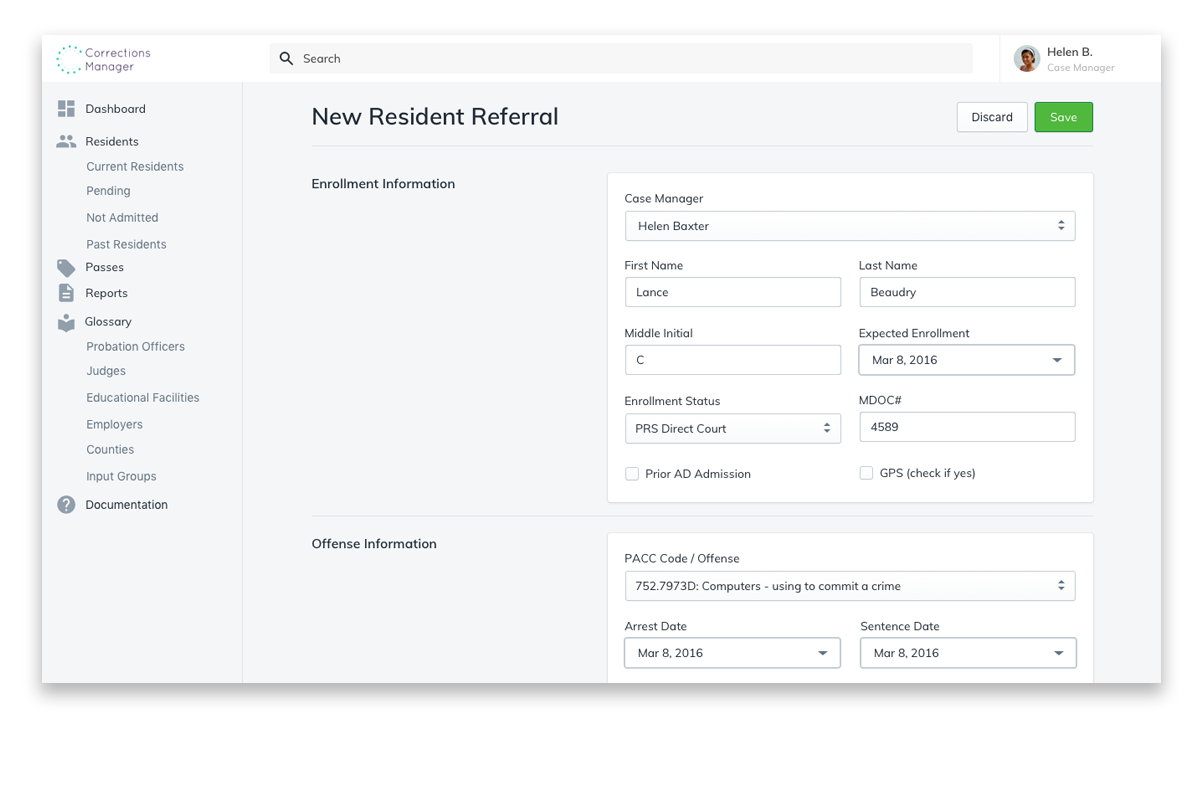Open the Expected Enrollment date picker
1200x800 pixels.
[x=967, y=360]
